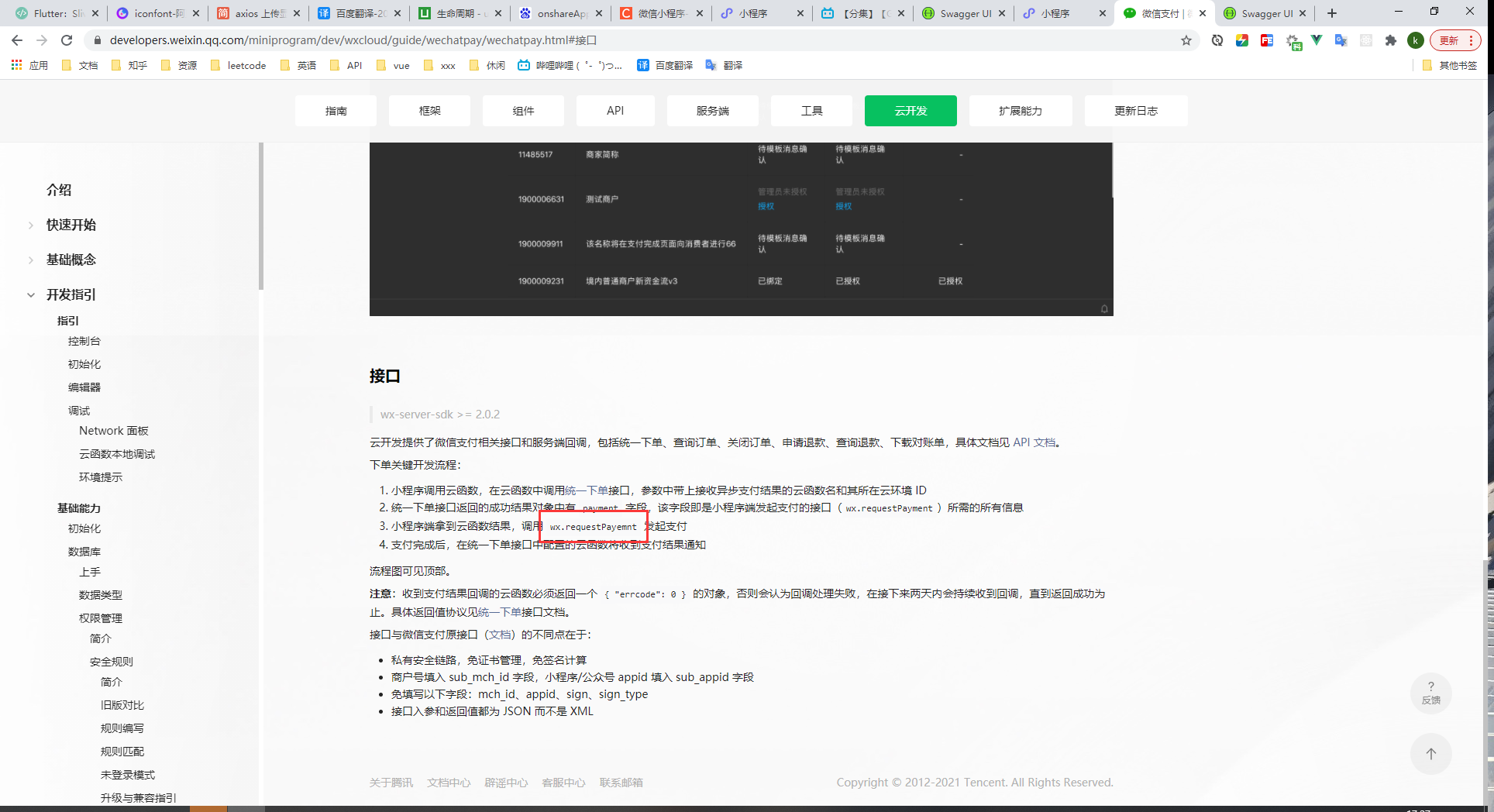Switch to the axios 上传 tab
Viewport: 1494px width, 812px height.
[258, 13]
